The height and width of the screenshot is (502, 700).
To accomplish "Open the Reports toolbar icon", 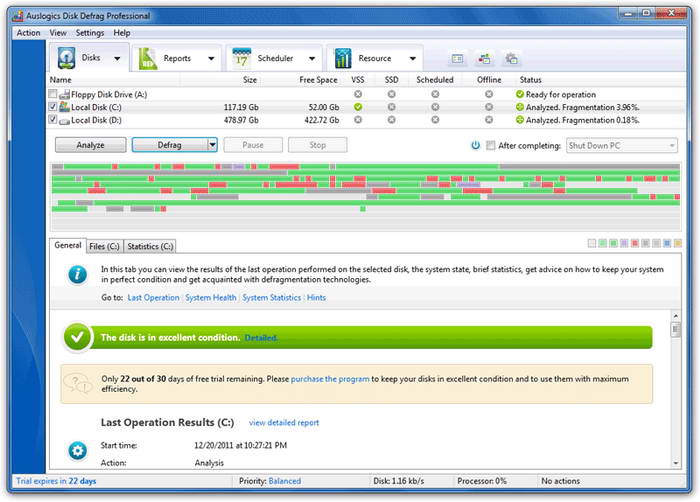I will (x=148, y=59).
